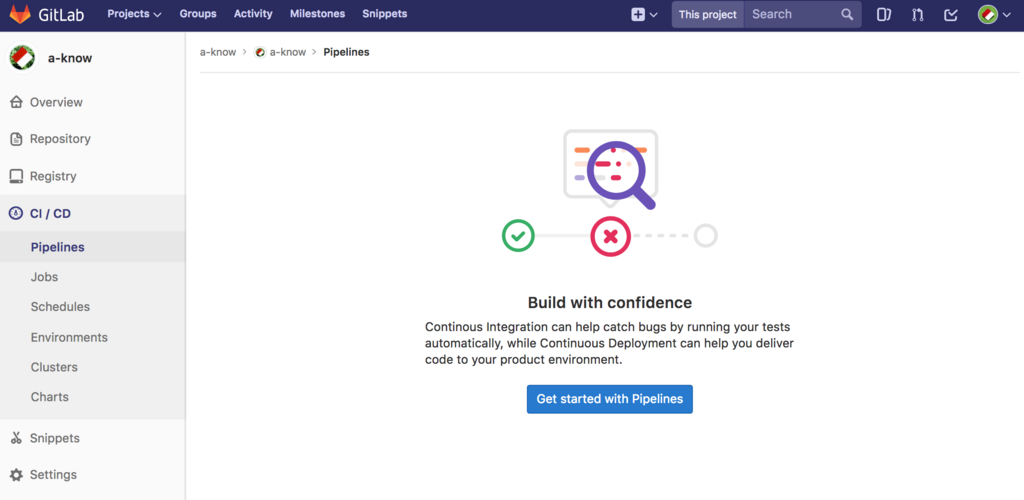The image size is (1024, 500).
Task: Click the Settings gear icon
Action: click(x=16, y=475)
